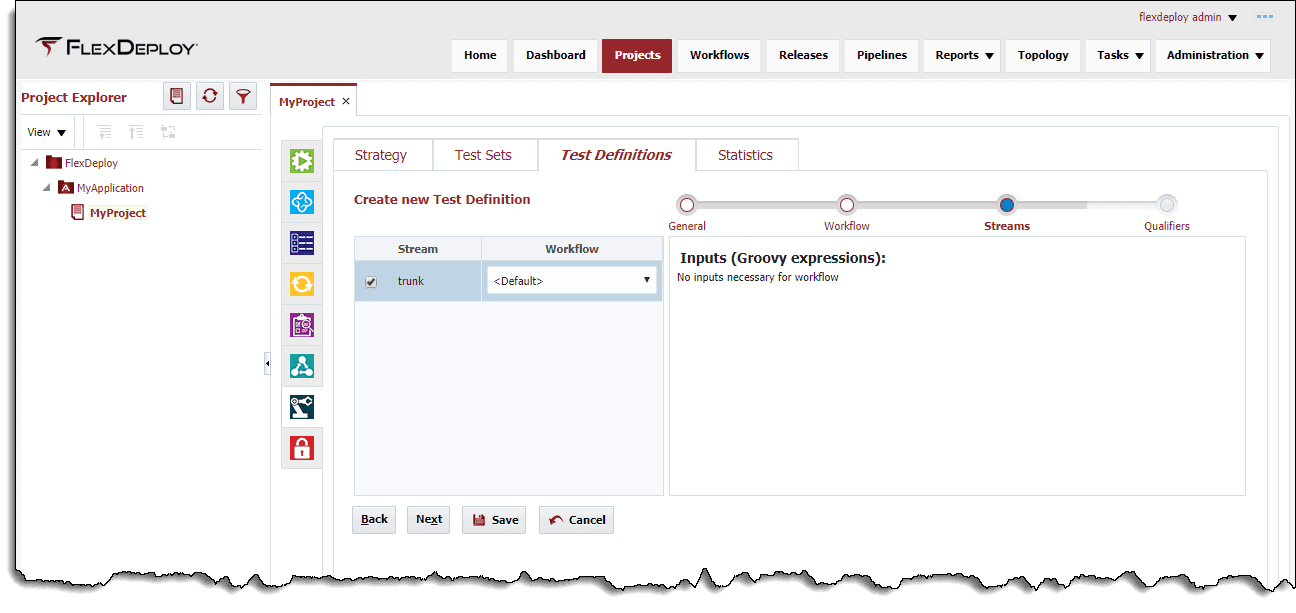Click the FlexDeploy logo

click(x=116, y=47)
